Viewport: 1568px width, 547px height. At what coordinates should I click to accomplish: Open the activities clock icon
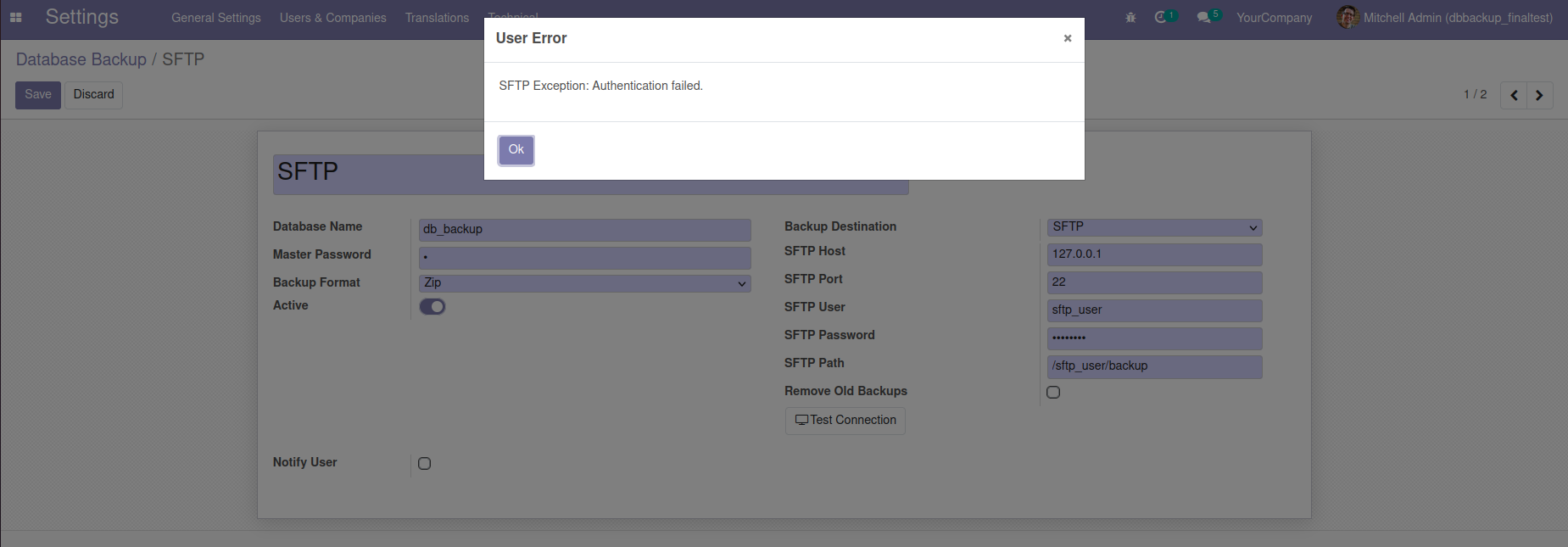[x=1161, y=17]
